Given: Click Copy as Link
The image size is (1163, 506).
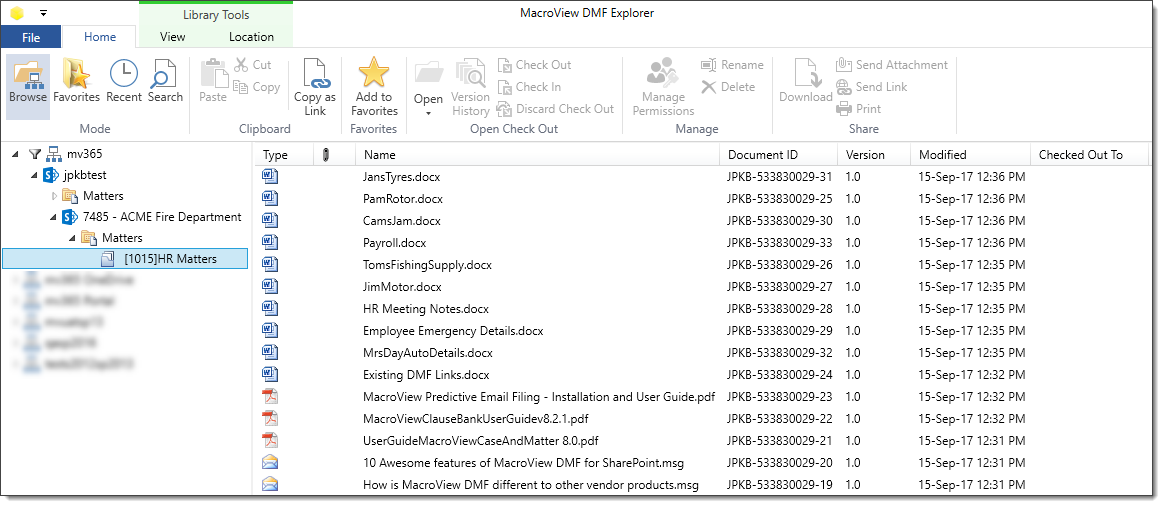Looking at the screenshot, I should tap(314, 88).
